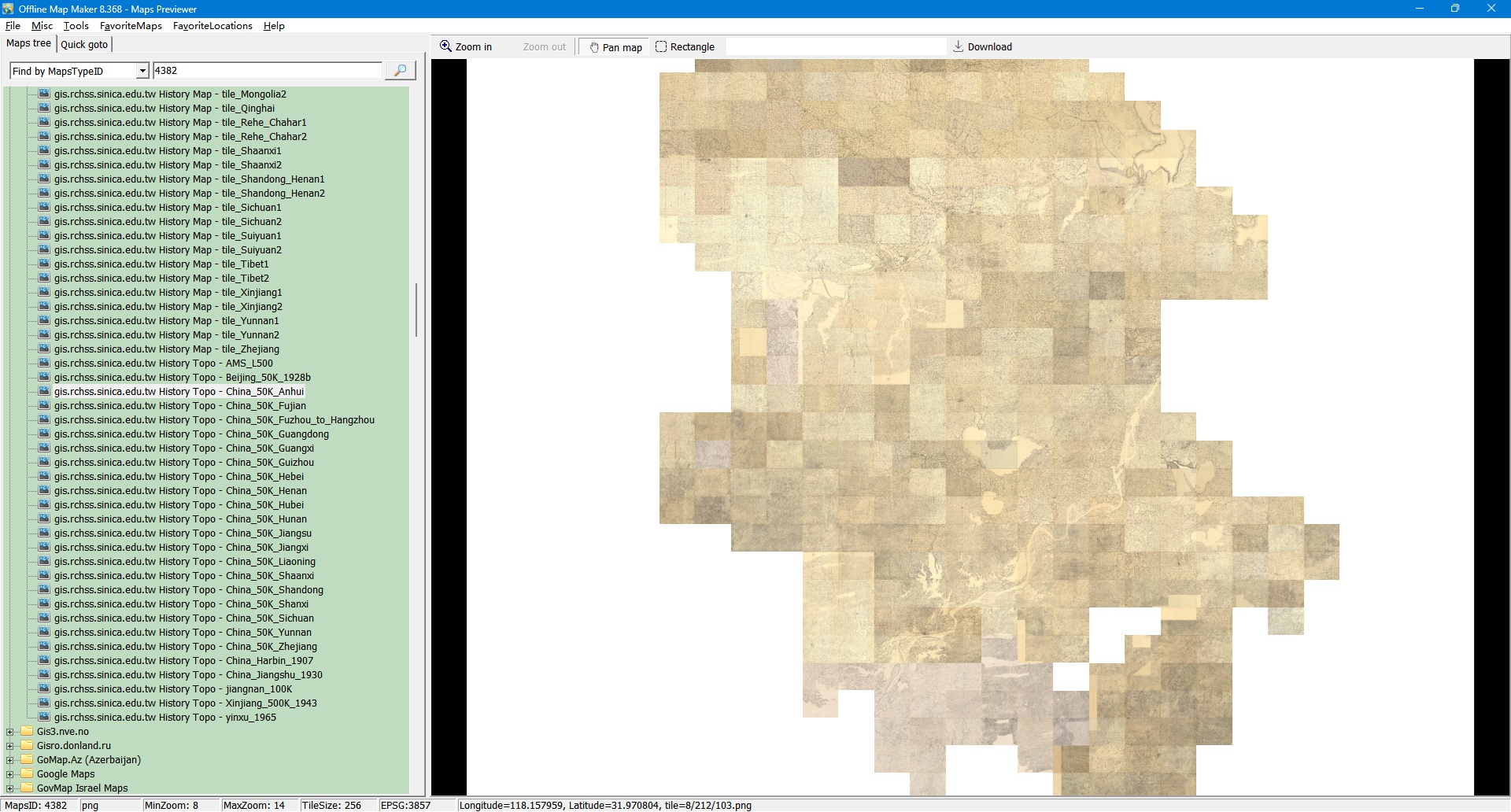The width and height of the screenshot is (1511, 812).
Task: Open the Tools menu
Action: click(x=76, y=26)
